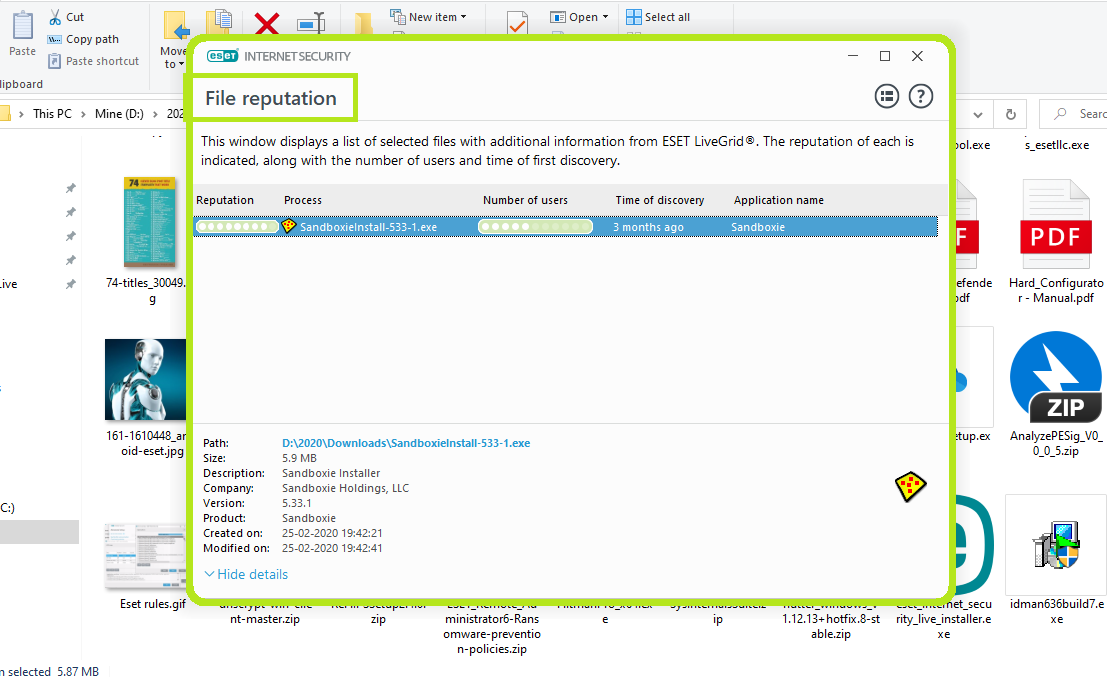Click the first pin icon in Explorer quick access
The image size is (1107, 683).
(x=71, y=188)
